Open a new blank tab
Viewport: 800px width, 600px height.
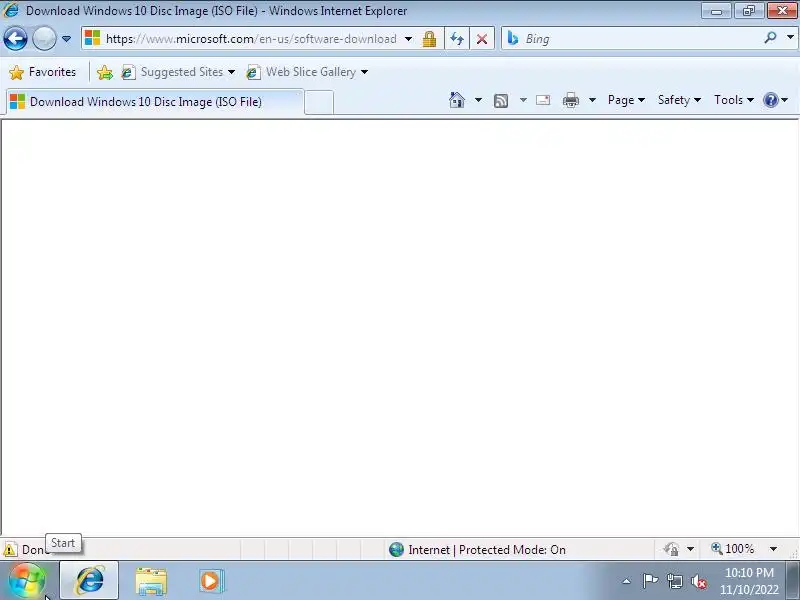pyautogui.click(x=319, y=102)
